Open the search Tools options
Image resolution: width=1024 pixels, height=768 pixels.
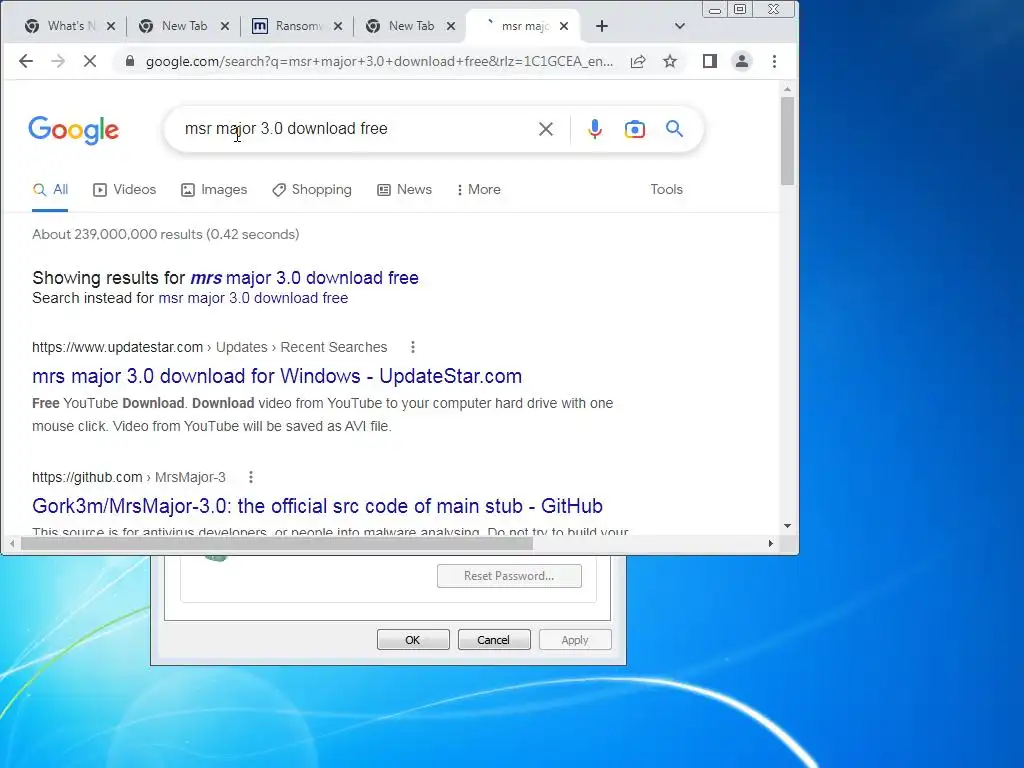[x=666, y=189]
